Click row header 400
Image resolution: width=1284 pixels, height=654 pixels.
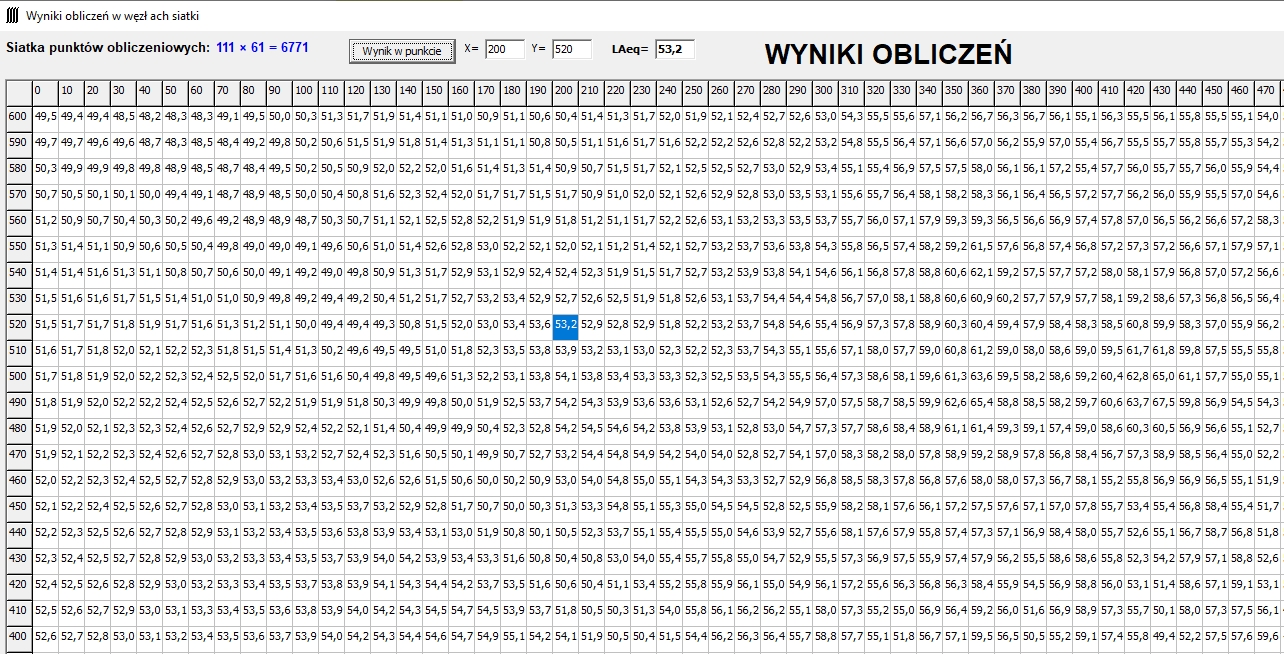coord(18,636)
